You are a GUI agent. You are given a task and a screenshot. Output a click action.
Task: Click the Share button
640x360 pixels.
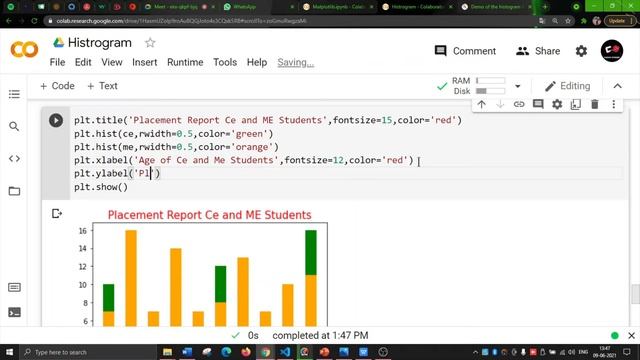pos(538,51)
